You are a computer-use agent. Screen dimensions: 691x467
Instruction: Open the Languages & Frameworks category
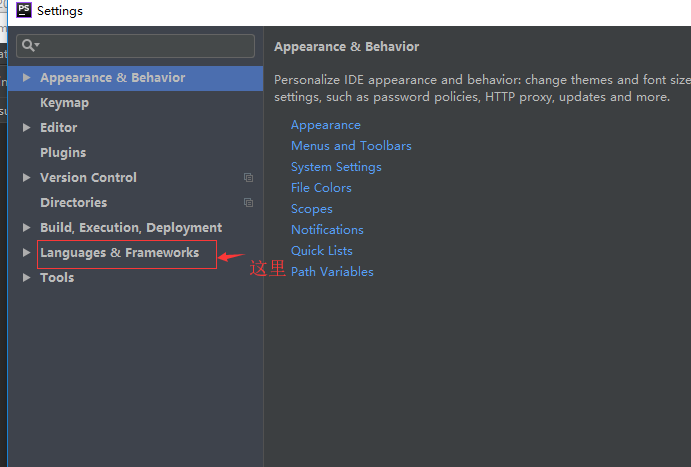coord(119,253)
